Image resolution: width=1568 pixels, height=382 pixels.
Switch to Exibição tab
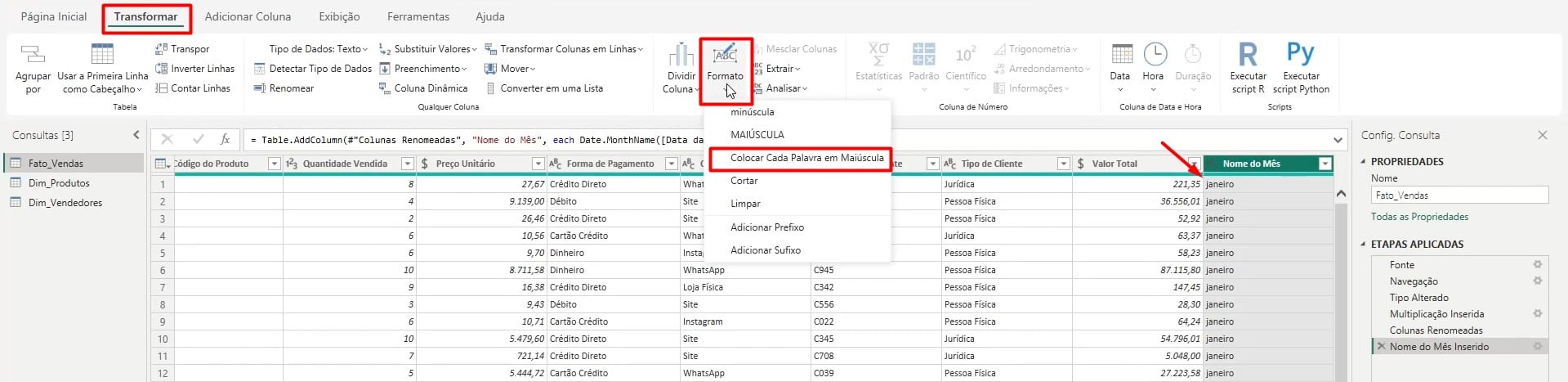point(339,16)
